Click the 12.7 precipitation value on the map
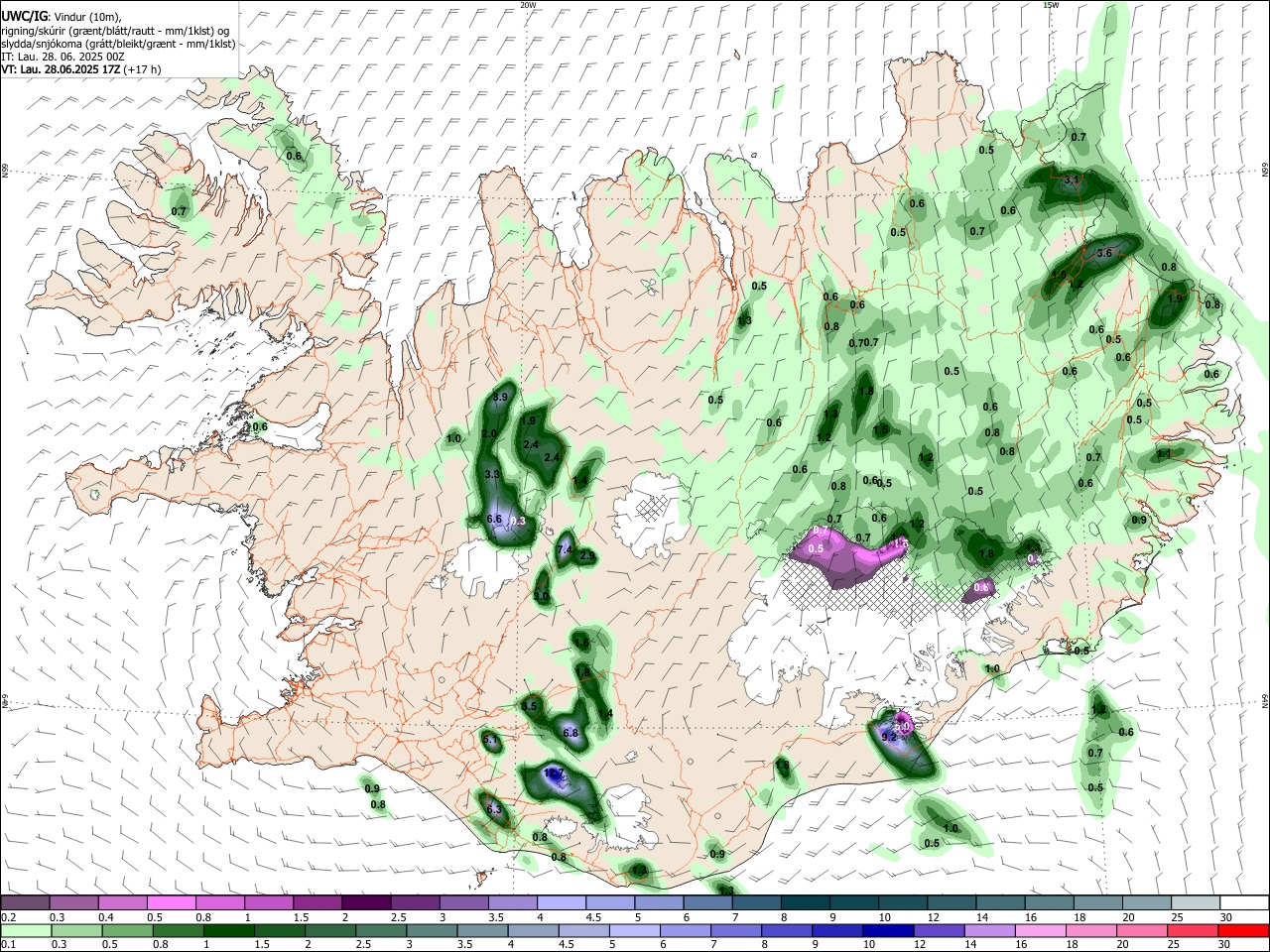This screenshot has height=952, width=1270. [554, 773]
